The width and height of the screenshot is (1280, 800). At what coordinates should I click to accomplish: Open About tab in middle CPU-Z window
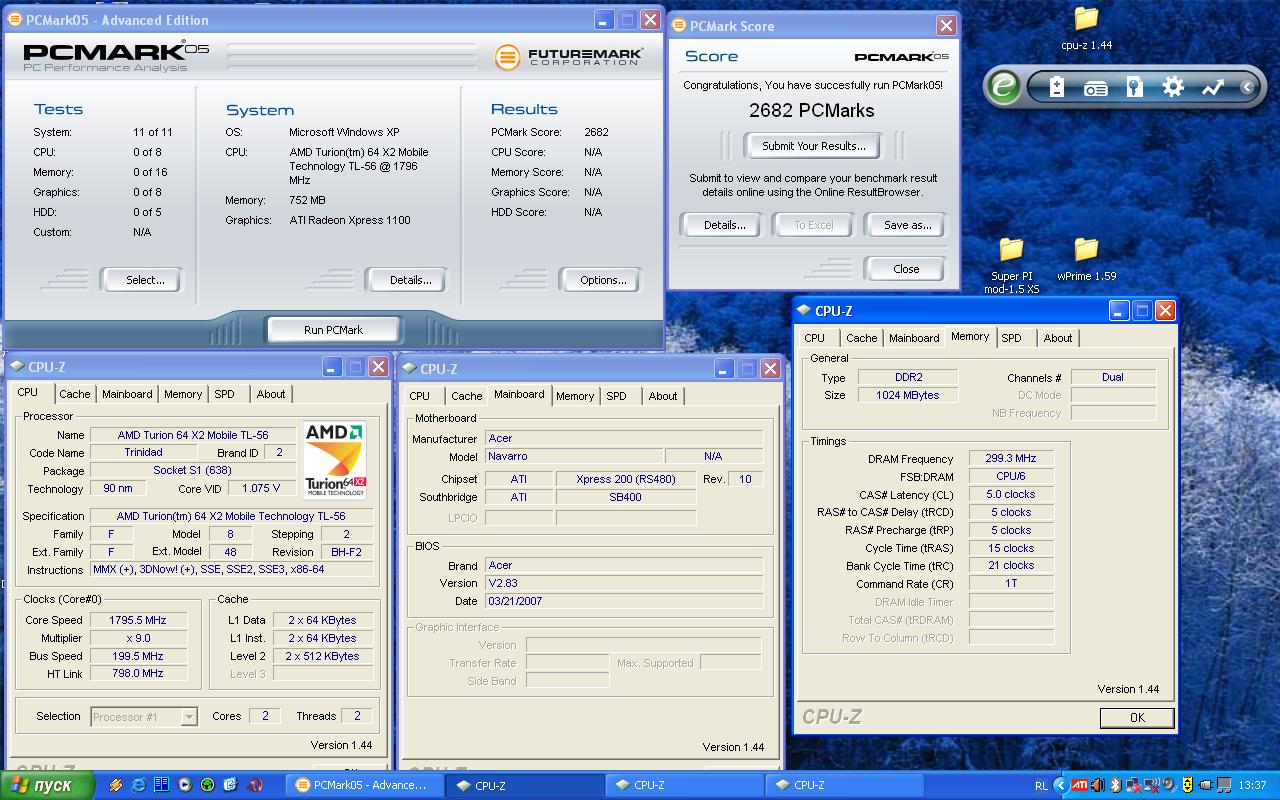(663, 396)
